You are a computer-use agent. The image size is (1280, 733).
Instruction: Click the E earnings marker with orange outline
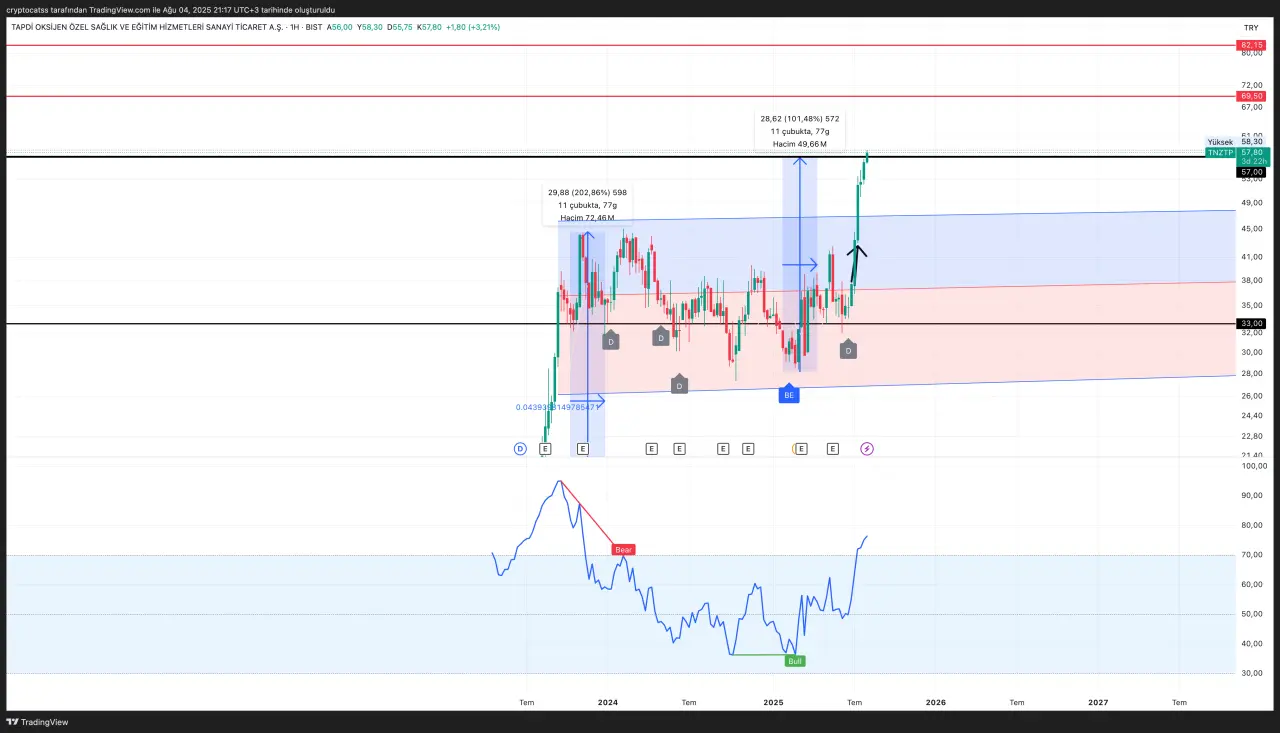click(x=801, y=449)
